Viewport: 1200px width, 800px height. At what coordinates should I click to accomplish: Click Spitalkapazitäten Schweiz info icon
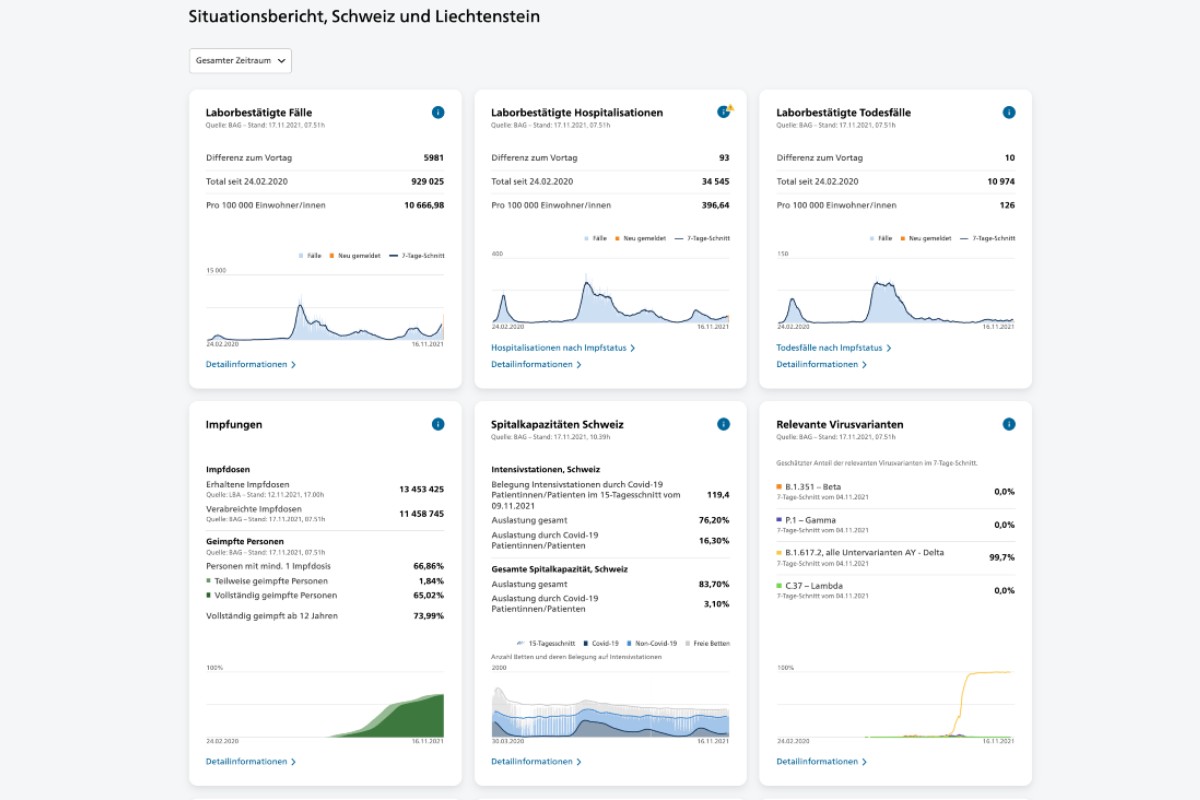point(723,424)
